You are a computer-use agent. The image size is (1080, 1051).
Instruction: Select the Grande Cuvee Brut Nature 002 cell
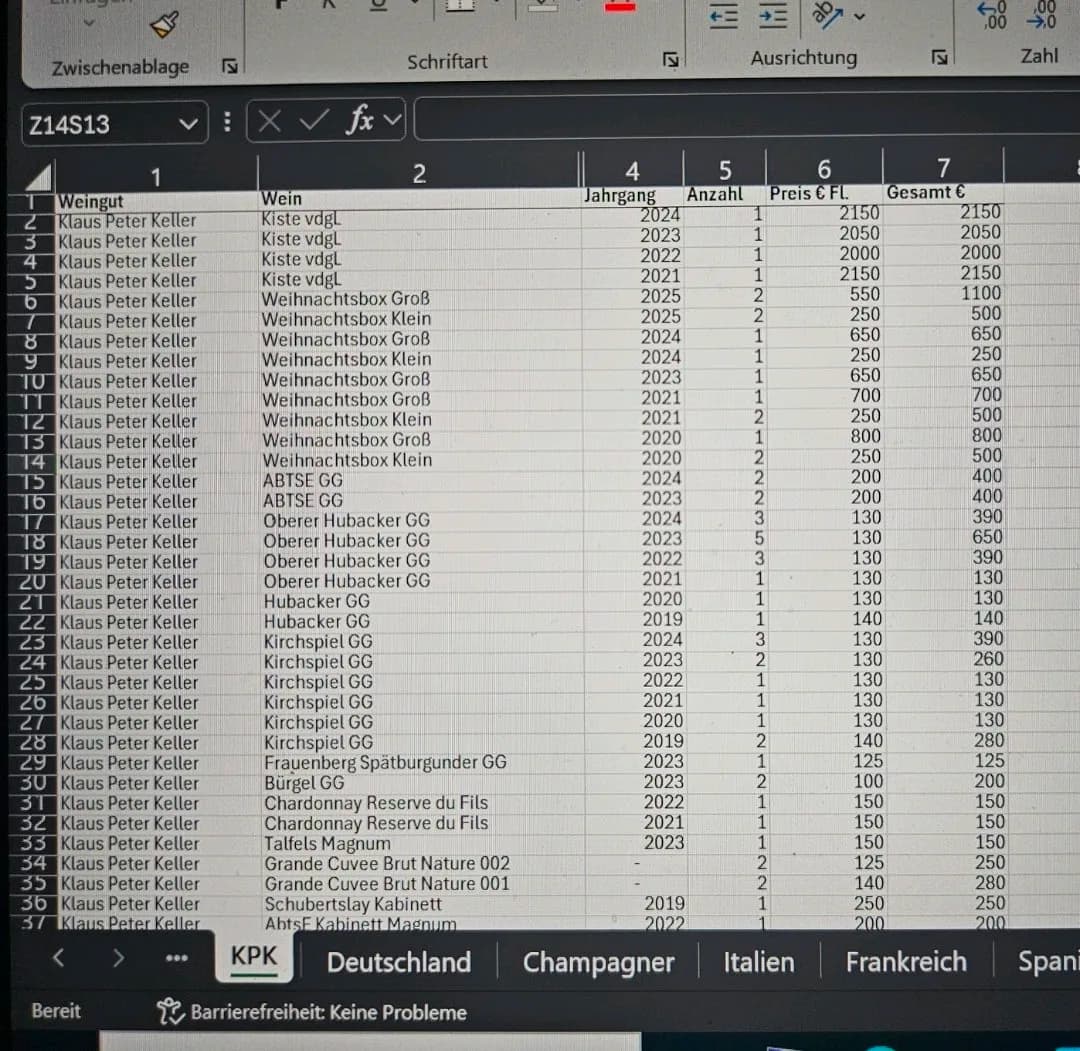[424, 864]
